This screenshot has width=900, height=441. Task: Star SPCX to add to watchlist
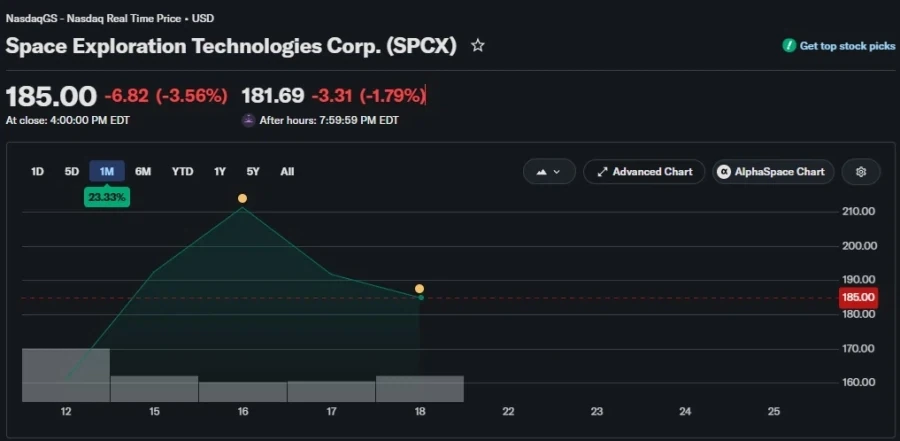coord(478,45)
